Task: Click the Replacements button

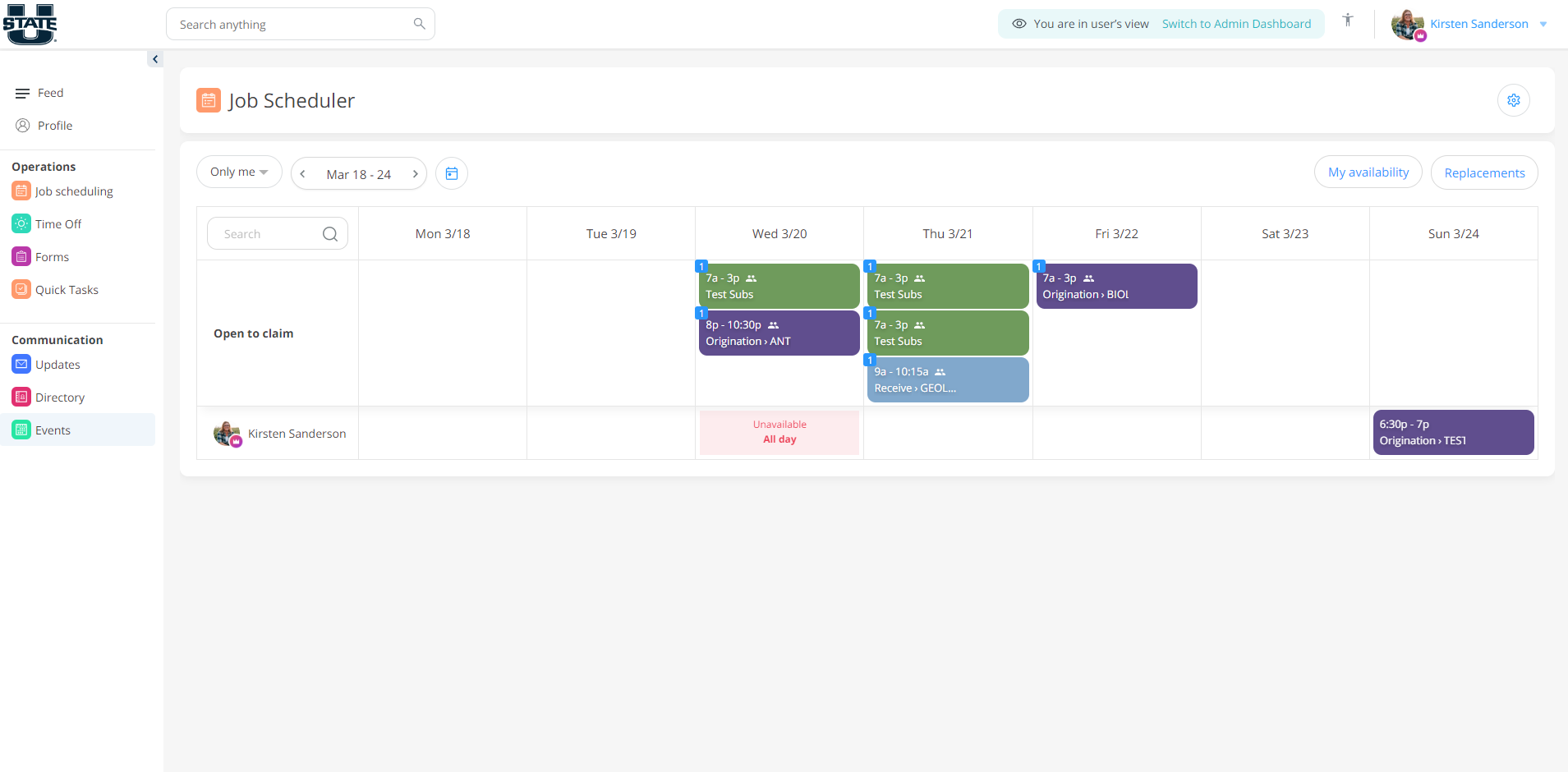Action: click(1483, 172)
